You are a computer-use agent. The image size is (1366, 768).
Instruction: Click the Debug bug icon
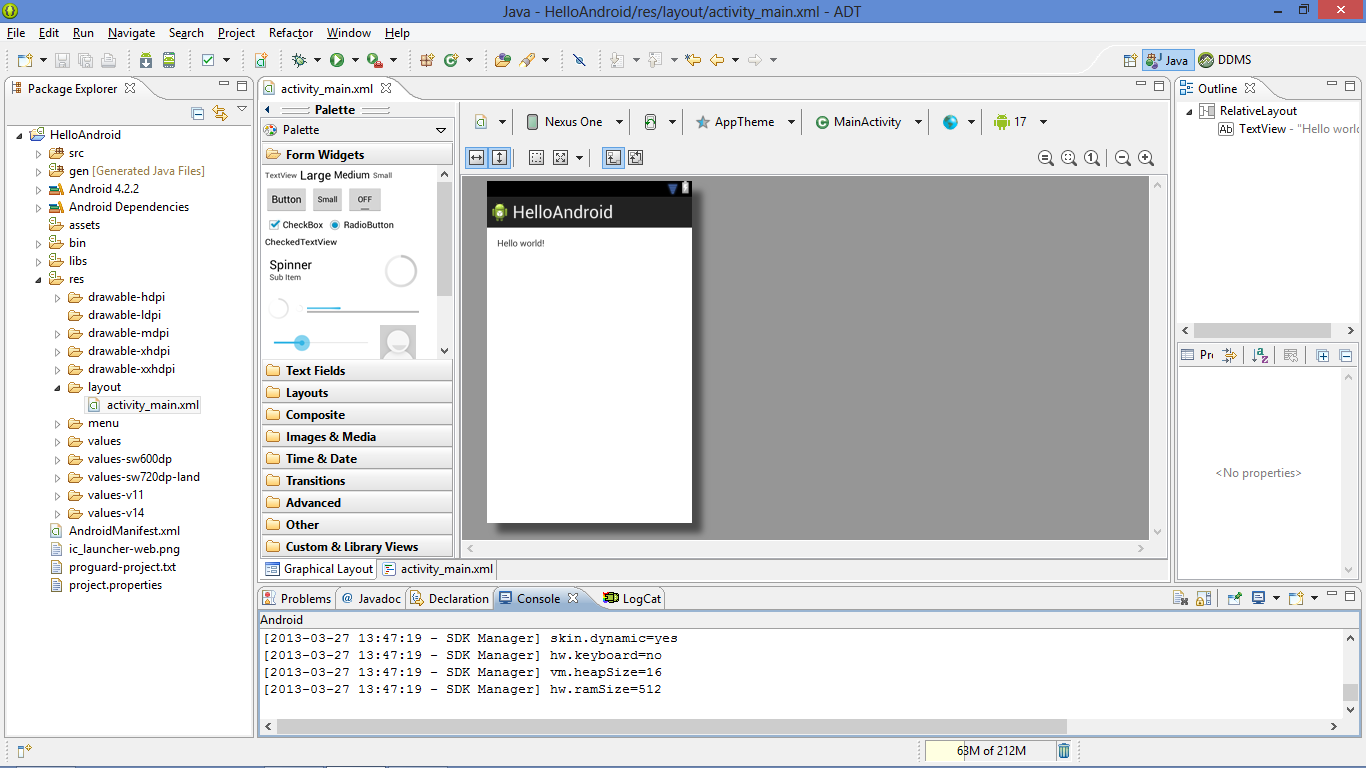[x=299, y=60]
